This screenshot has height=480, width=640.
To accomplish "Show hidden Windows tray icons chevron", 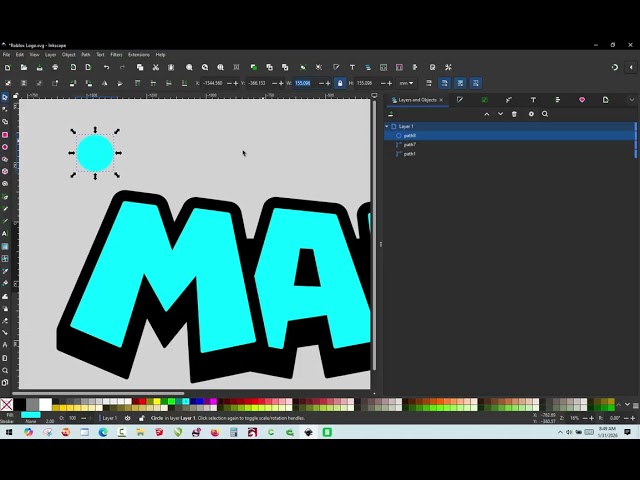I will tap(560, 432).
